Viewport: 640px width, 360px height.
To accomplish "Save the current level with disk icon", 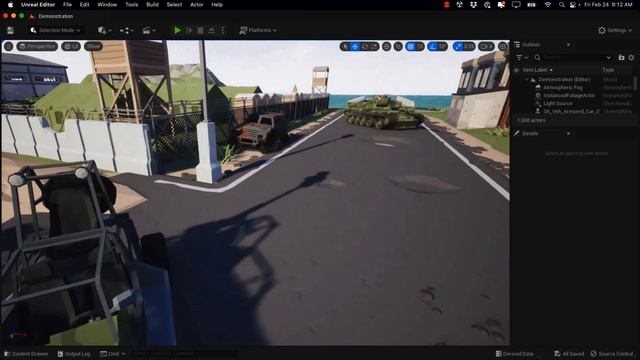I will pyautogui.click(x=10, y=31).
